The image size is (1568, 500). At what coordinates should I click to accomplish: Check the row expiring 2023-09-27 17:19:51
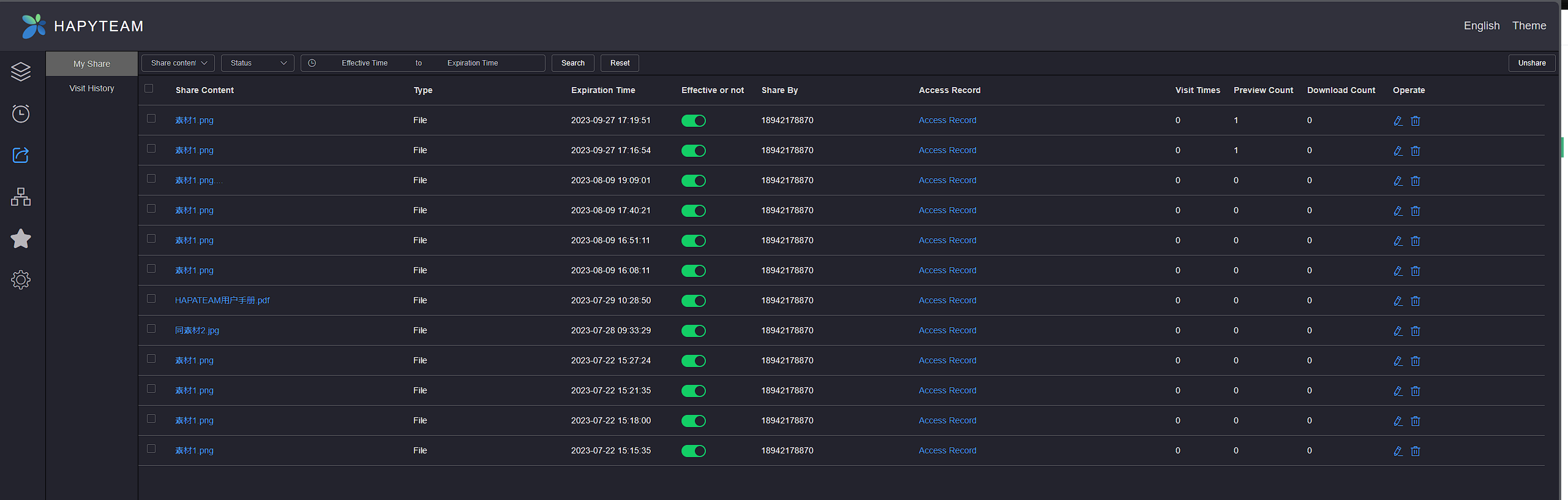pyautogui.click(x=151, y=118)
